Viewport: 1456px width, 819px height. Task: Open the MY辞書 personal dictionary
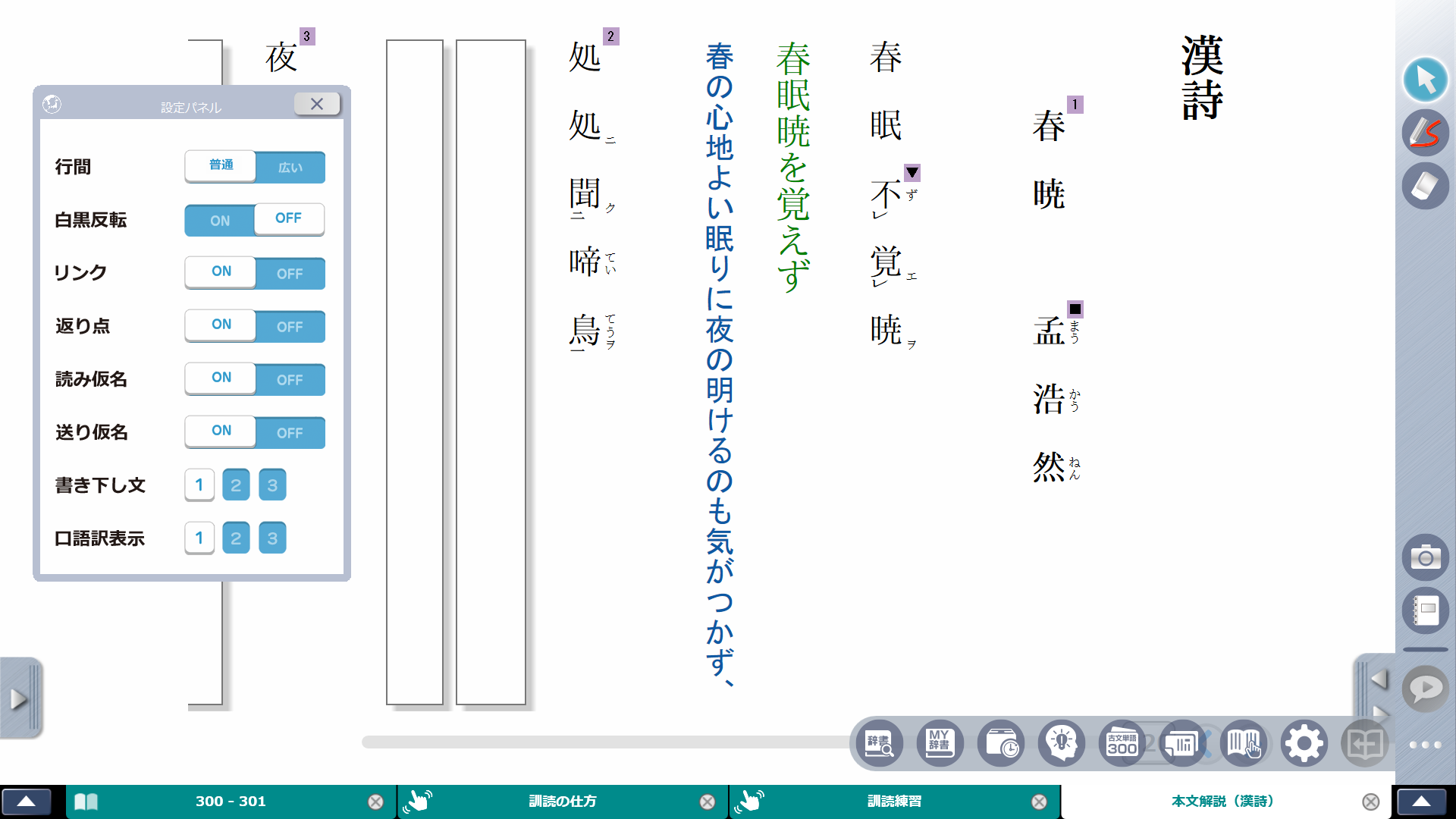coord(940,744)
